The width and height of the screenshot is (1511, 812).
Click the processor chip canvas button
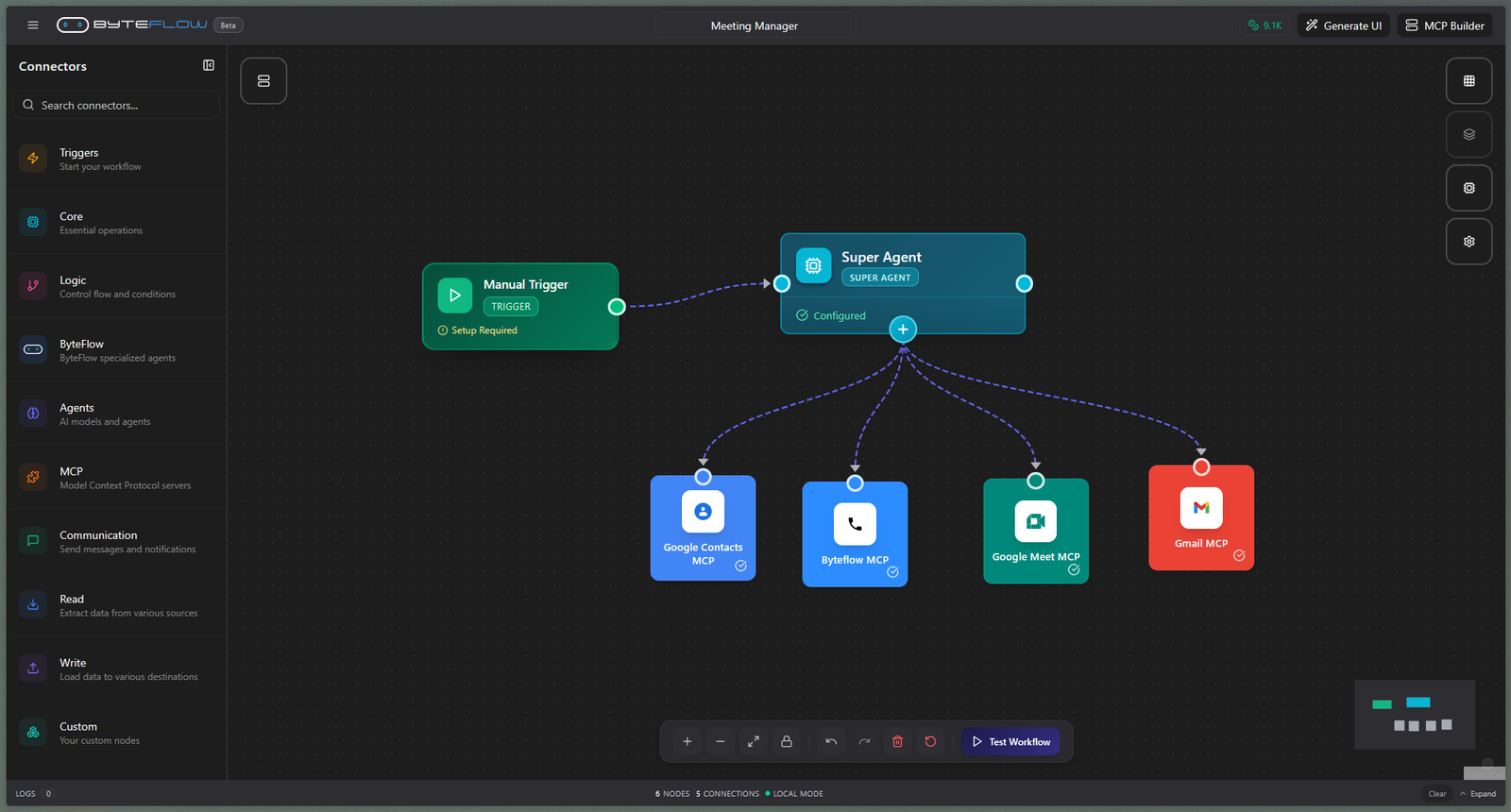tap(1469, 188)
